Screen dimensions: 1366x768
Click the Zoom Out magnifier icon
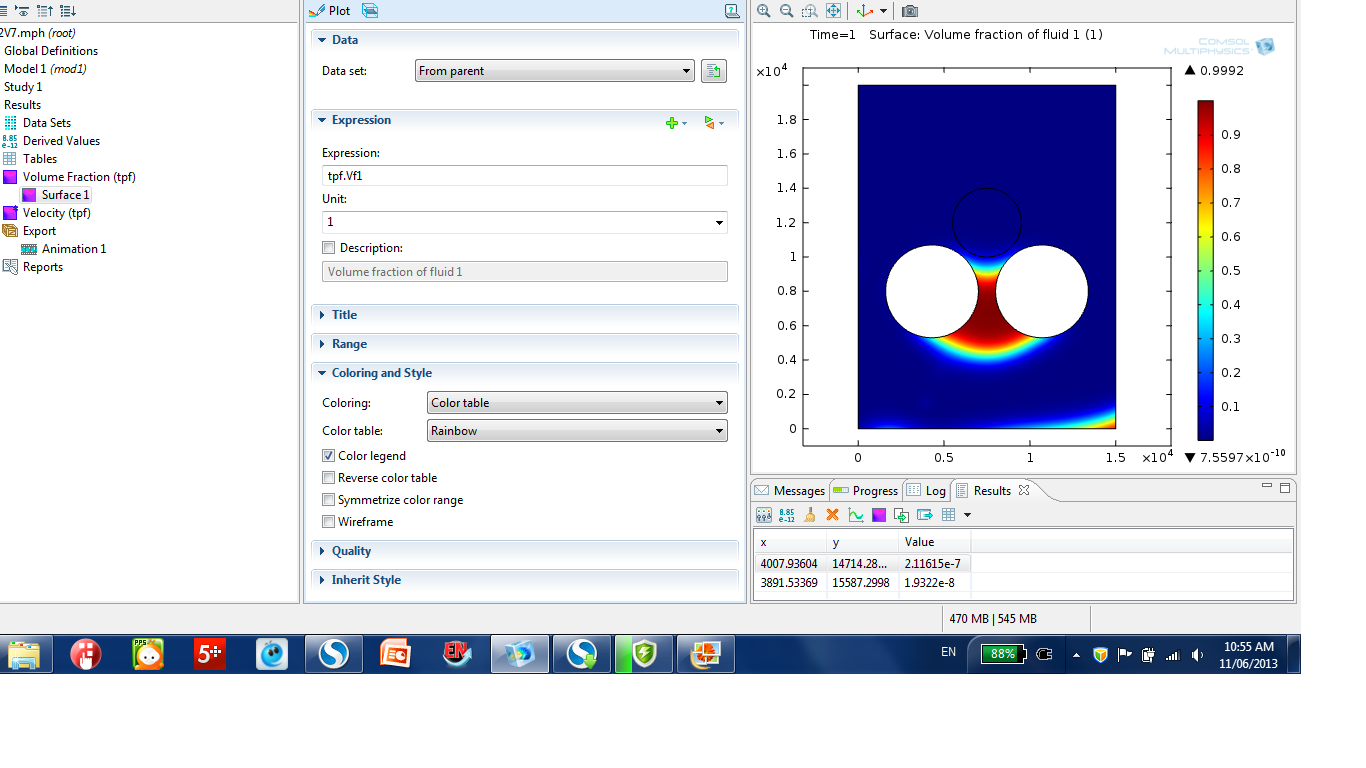pyautogui.click(x=786, y=11)
